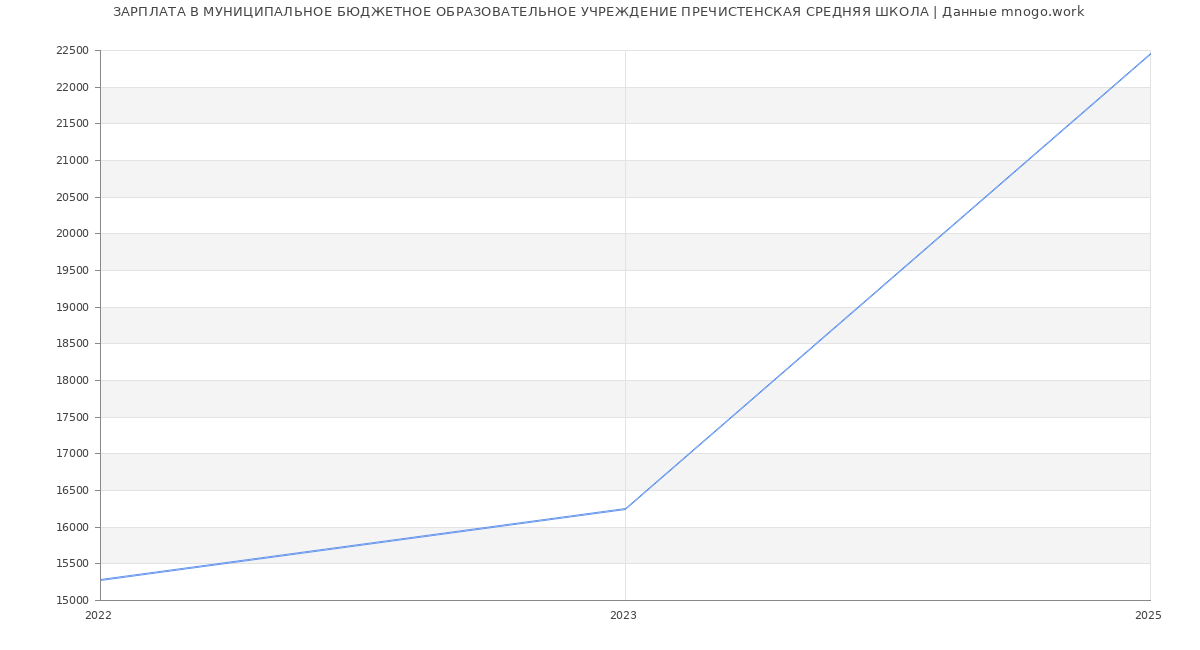
Task: Click the 20000 y-axis label
Action: point(72,234)
